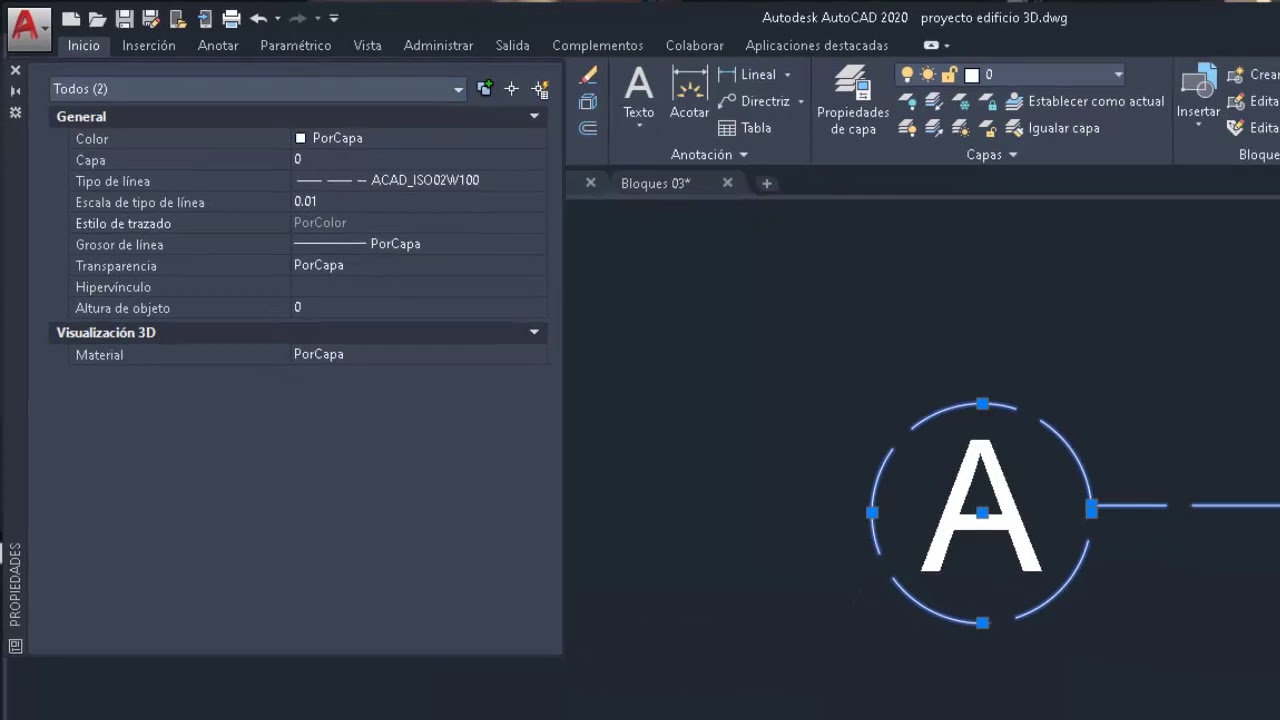The height and width of the screenshot is (720, 1280).
Task: Switch to the Anotar ribbon tab
Action: point(218,45)
